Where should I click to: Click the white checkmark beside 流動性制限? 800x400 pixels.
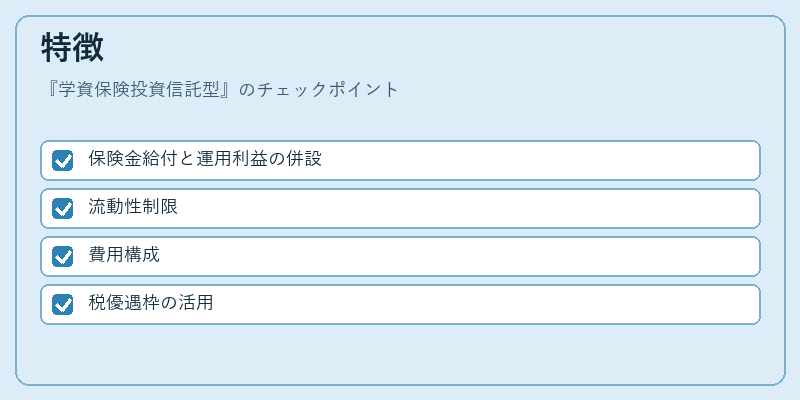tap(62, 209)
